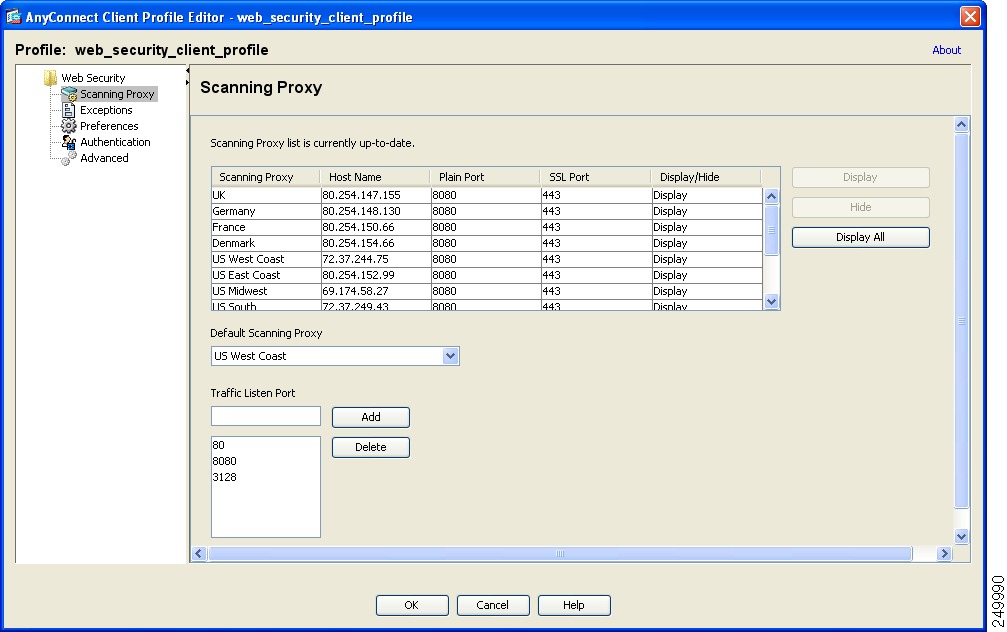Image resolution: width=1007 pixels, height=632 pixels.
Task: Click the horizontal scrollbar thumb
Action: (x=560, y=554)
